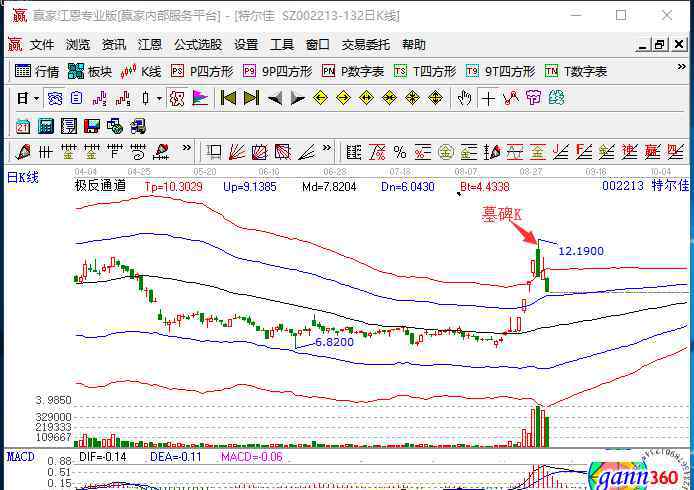Click the Tp=10.3029 indicator value
Viewport: 694px width, 490px height.
coord(174,187)
